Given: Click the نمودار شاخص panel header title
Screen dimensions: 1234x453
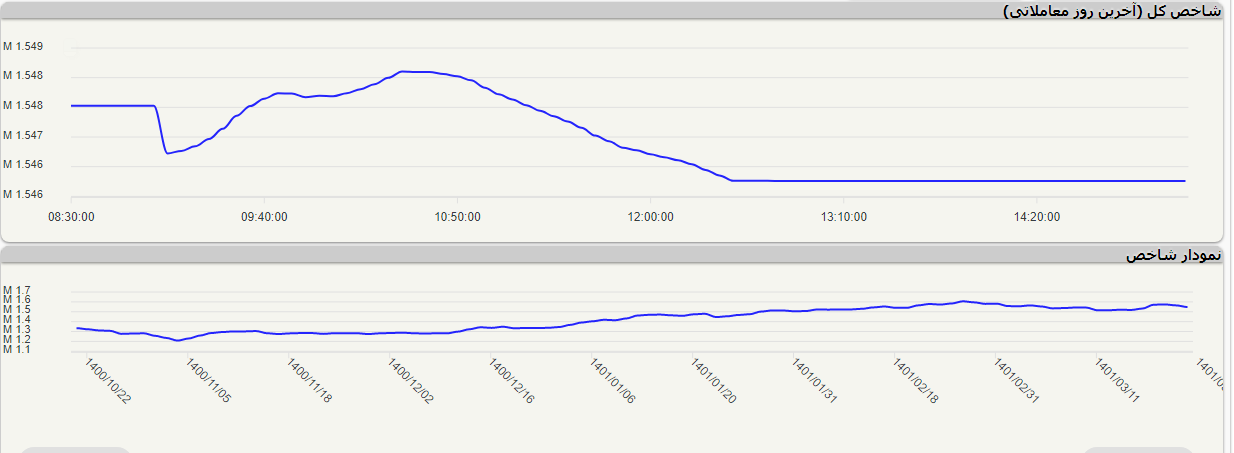Looking at the screenshot, I should 1172,256.
